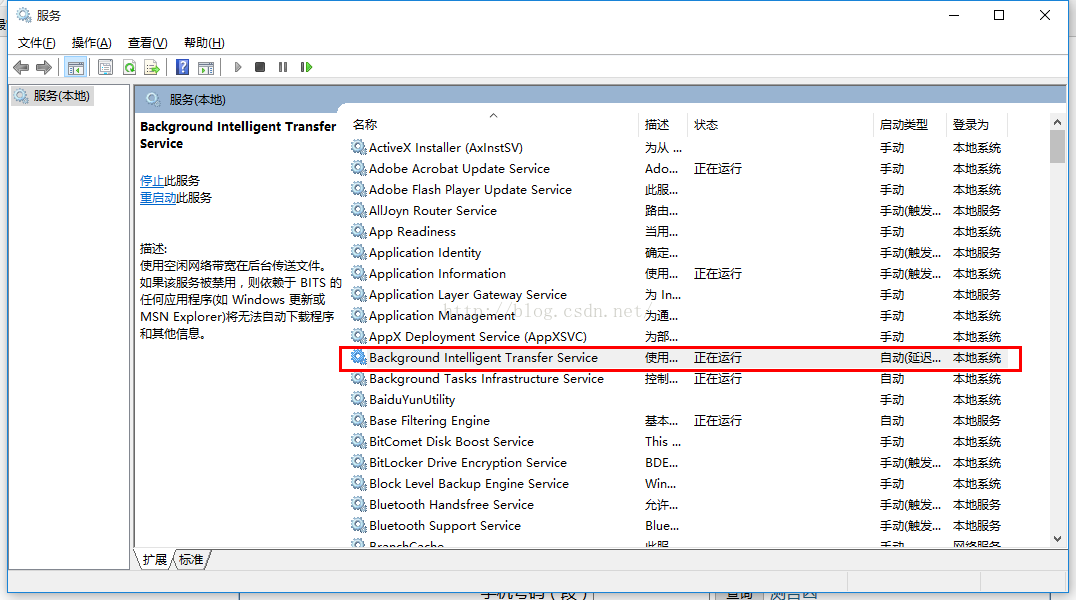Switch to the 标准 tab
This screenshot has height=600, width=1076.
[191, 559]
